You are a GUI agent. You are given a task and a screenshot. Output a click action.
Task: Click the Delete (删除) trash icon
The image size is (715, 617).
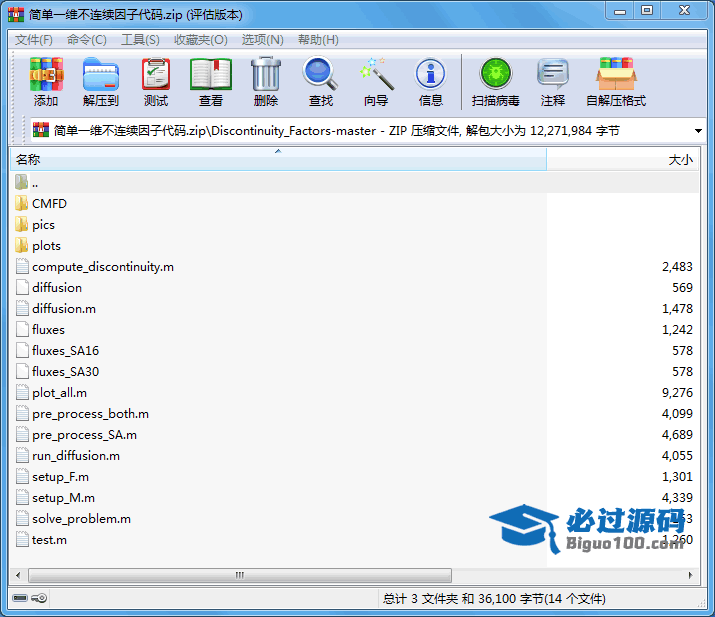point(266,74)
